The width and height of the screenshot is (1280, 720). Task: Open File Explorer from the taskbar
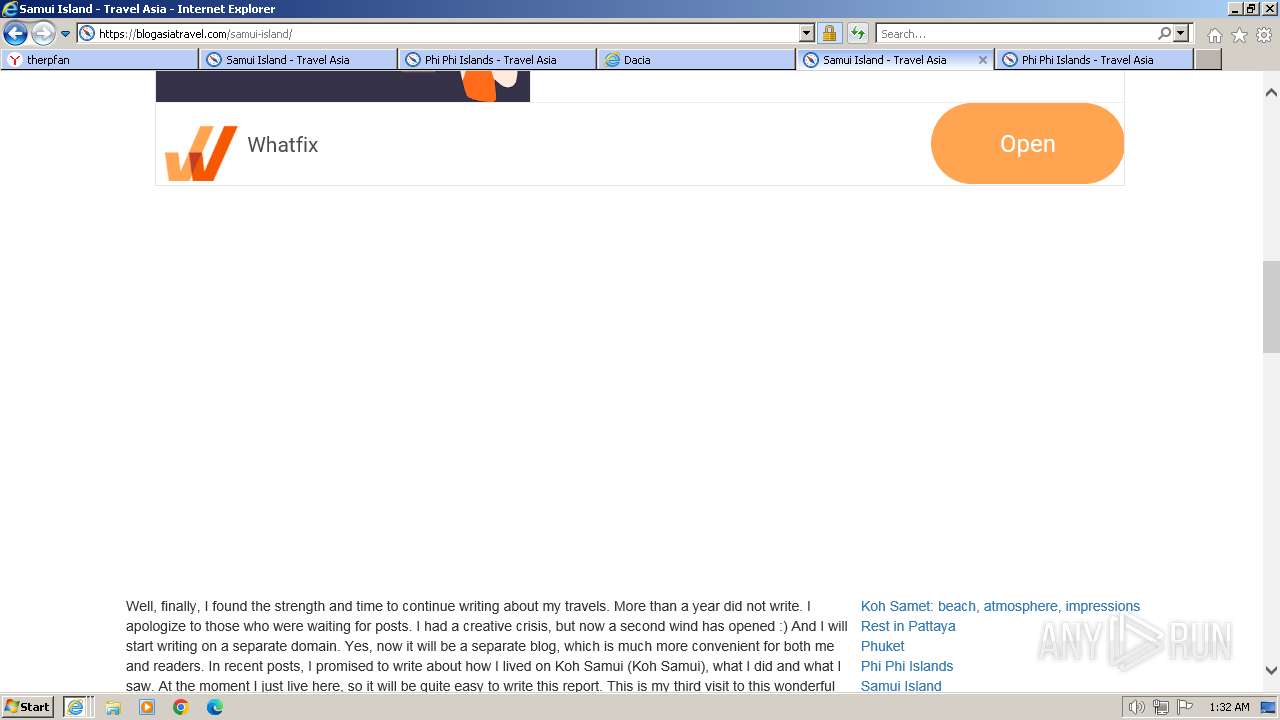[113, 707]
